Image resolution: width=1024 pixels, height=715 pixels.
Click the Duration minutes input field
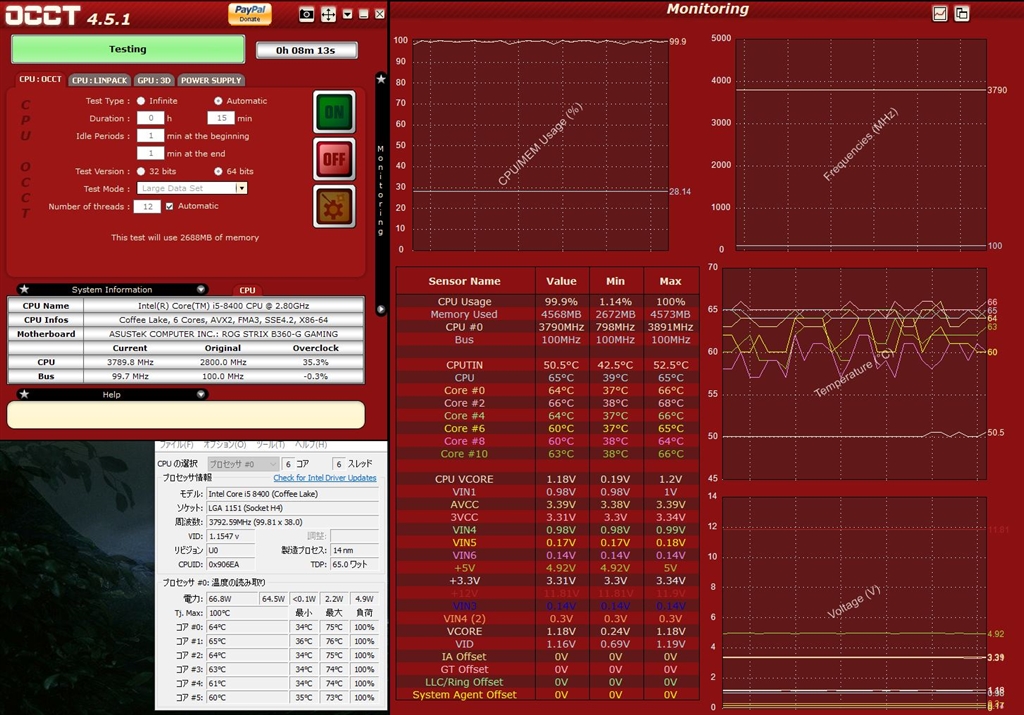pyautogui.click(x=221, y=118)
